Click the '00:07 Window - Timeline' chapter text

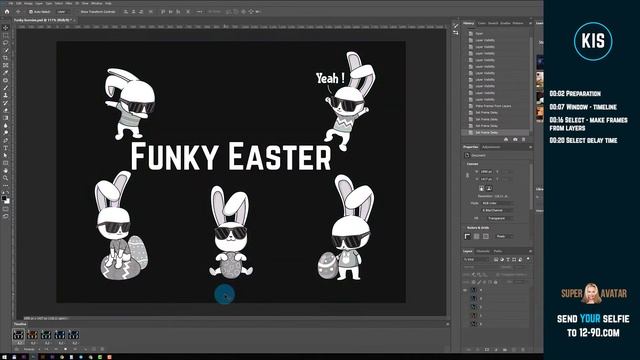[583, 107]
